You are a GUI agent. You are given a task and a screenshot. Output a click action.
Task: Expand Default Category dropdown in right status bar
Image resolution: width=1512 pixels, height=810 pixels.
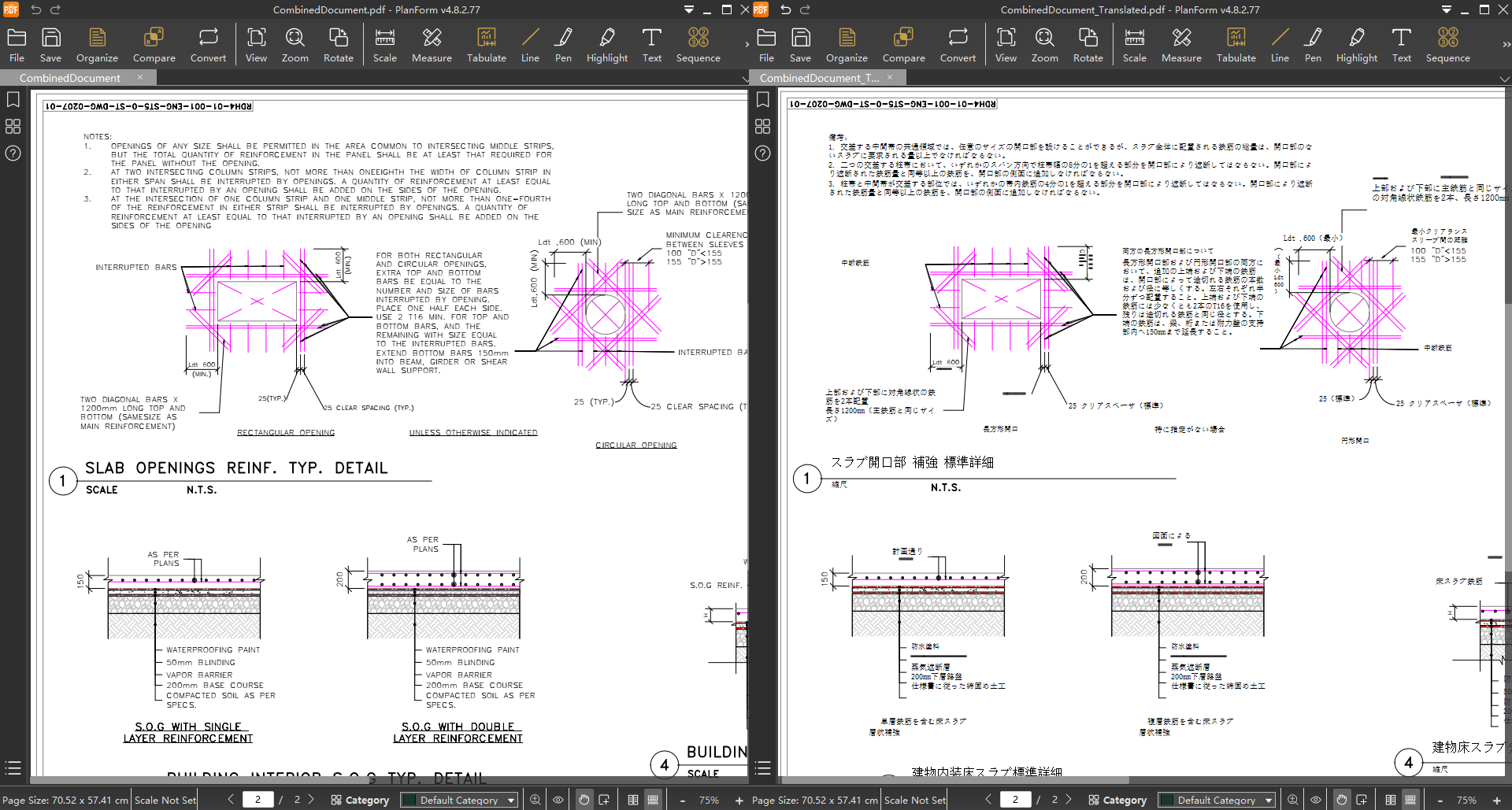pos(1217,800)
